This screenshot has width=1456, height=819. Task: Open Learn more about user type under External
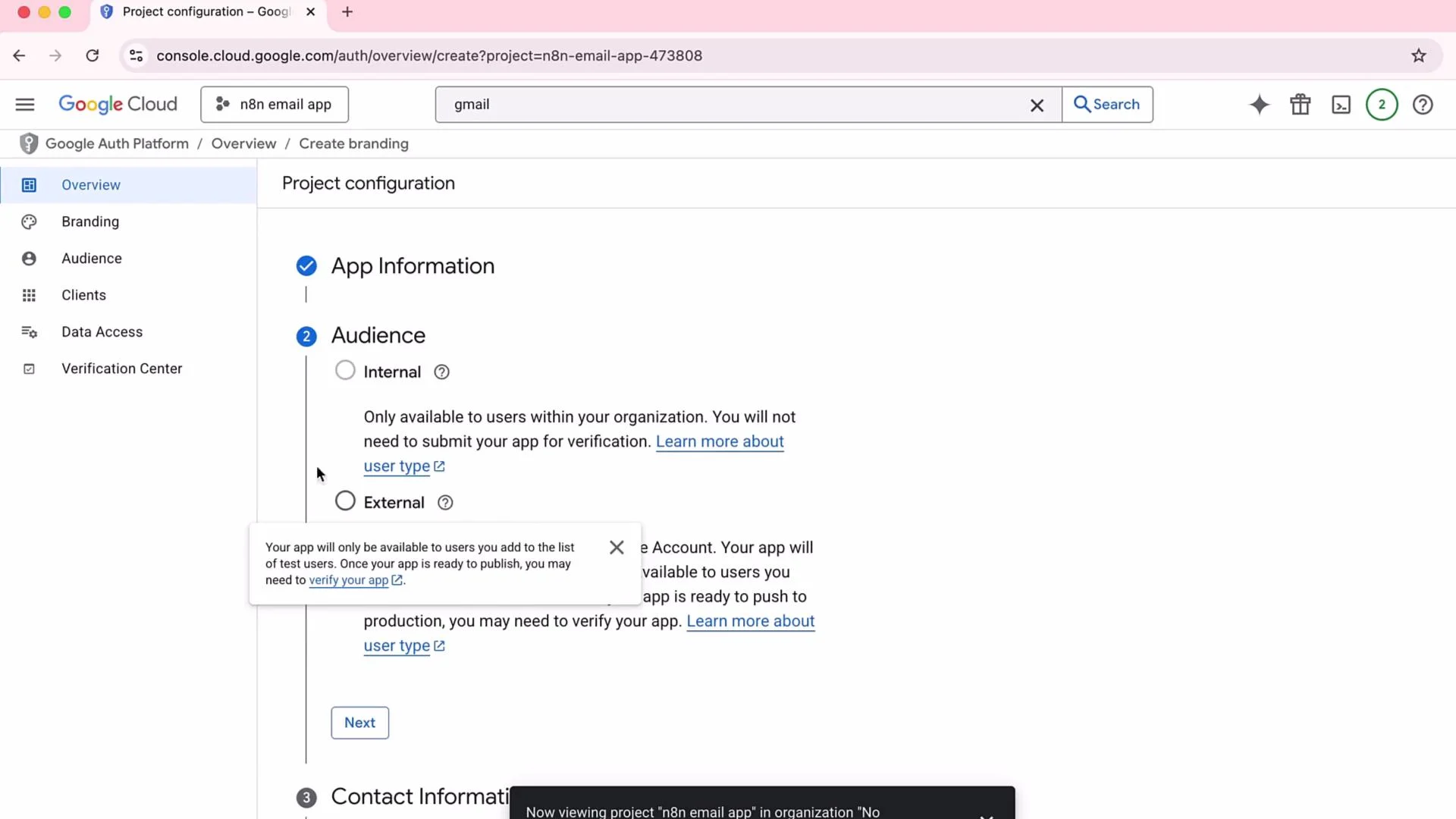pyautogui.click(x=750, y=621)
